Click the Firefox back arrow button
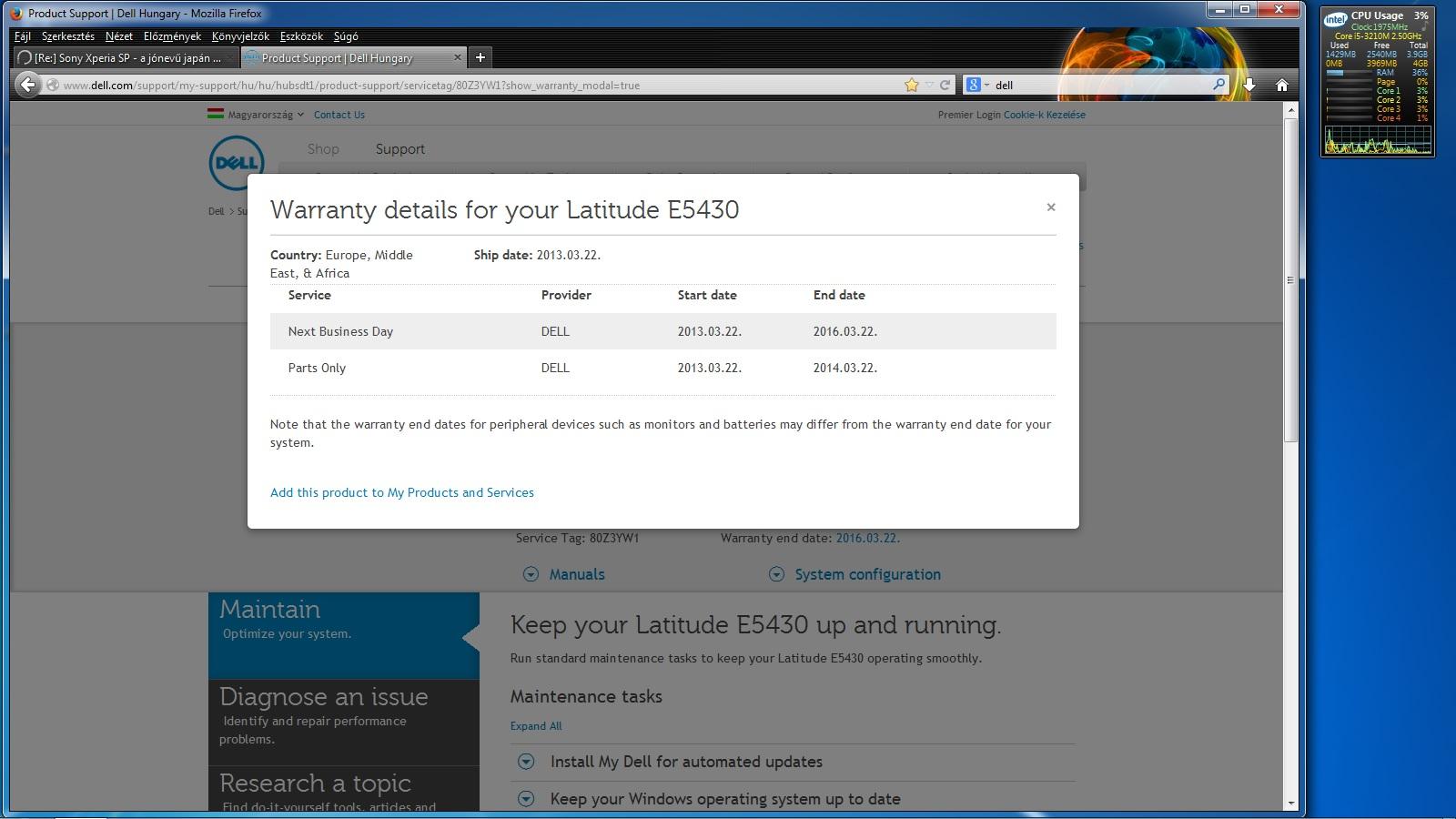Screen dimensions: 1456x819 28,85
